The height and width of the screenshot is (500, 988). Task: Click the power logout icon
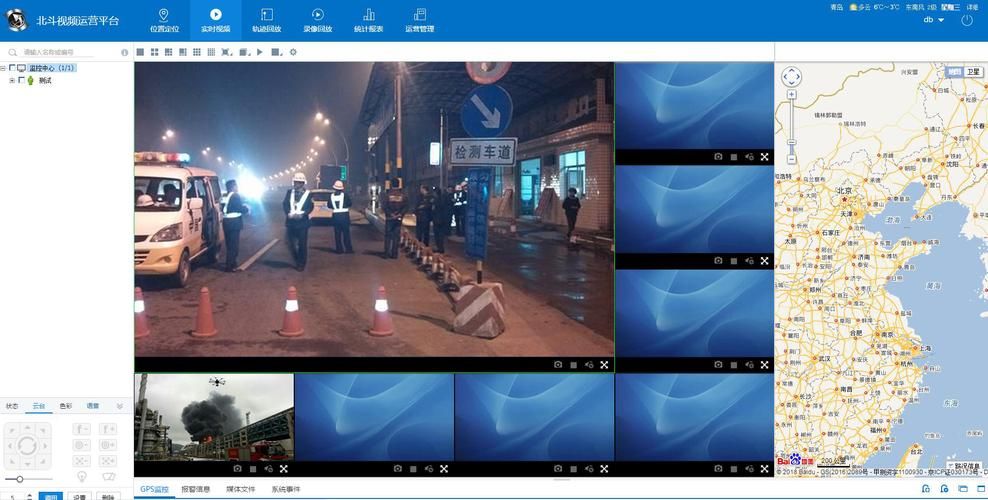pos(967,20)
